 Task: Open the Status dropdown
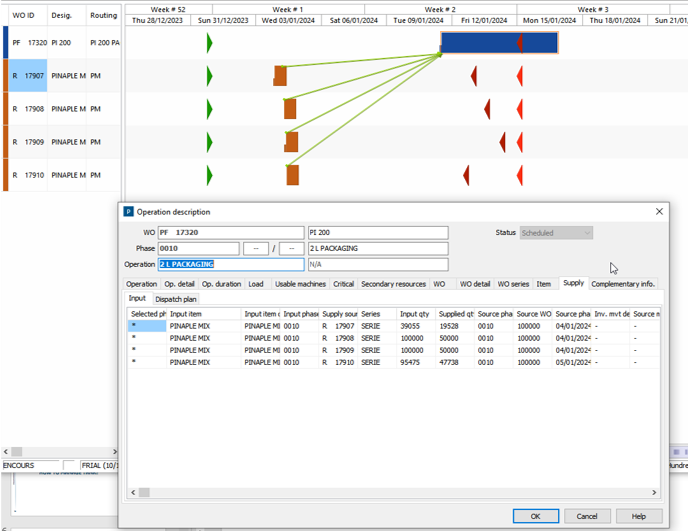(587, 233)
